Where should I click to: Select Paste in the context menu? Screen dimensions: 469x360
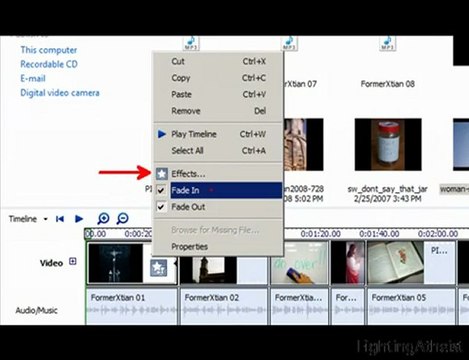218,94
